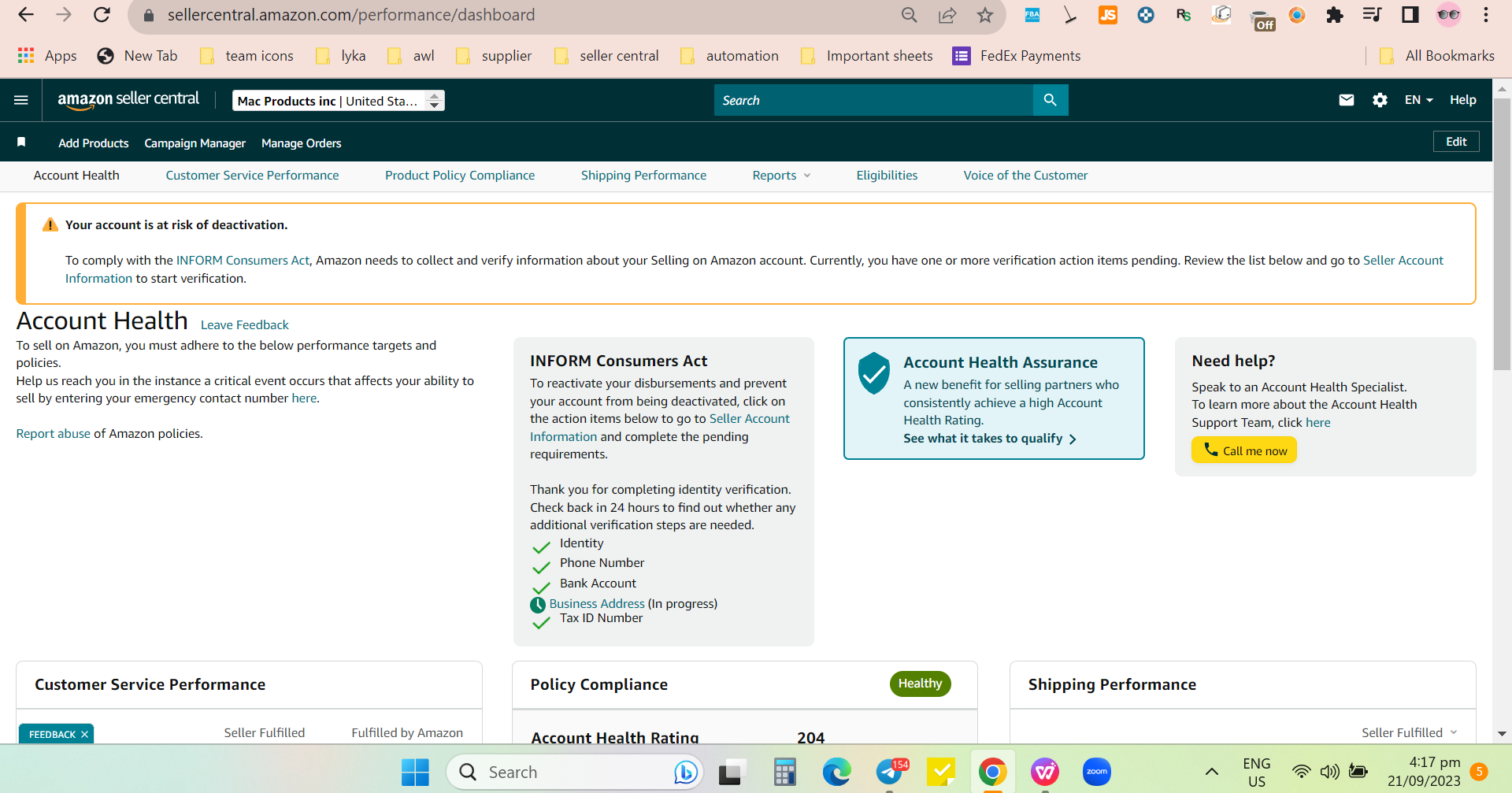Open Telegram from the taskbar
The width and height of the screenshot is (1512, 793).
click(x=891, y=773)
